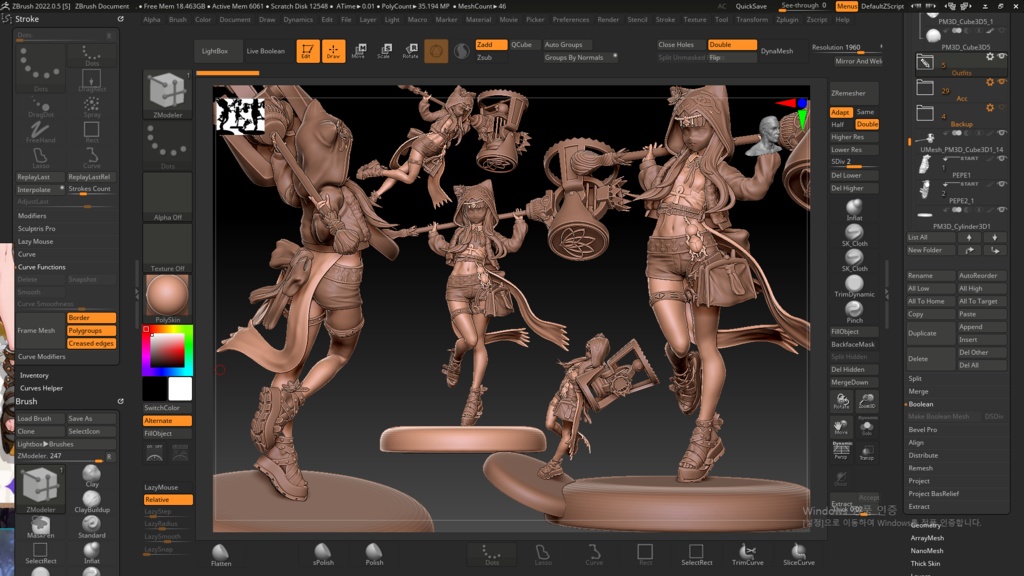
Task: Adjust the Resolution 1960 slider
Action: (x=846, y=48)
